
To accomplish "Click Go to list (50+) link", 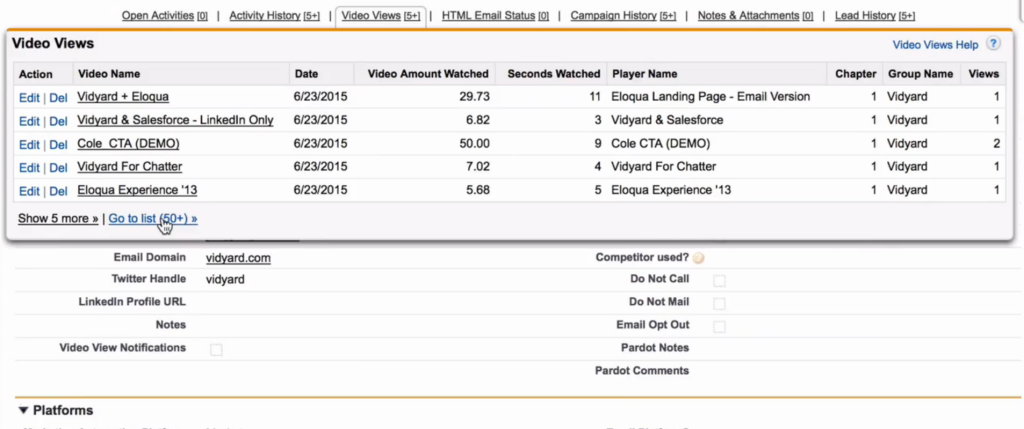I will tap(153, 218).
